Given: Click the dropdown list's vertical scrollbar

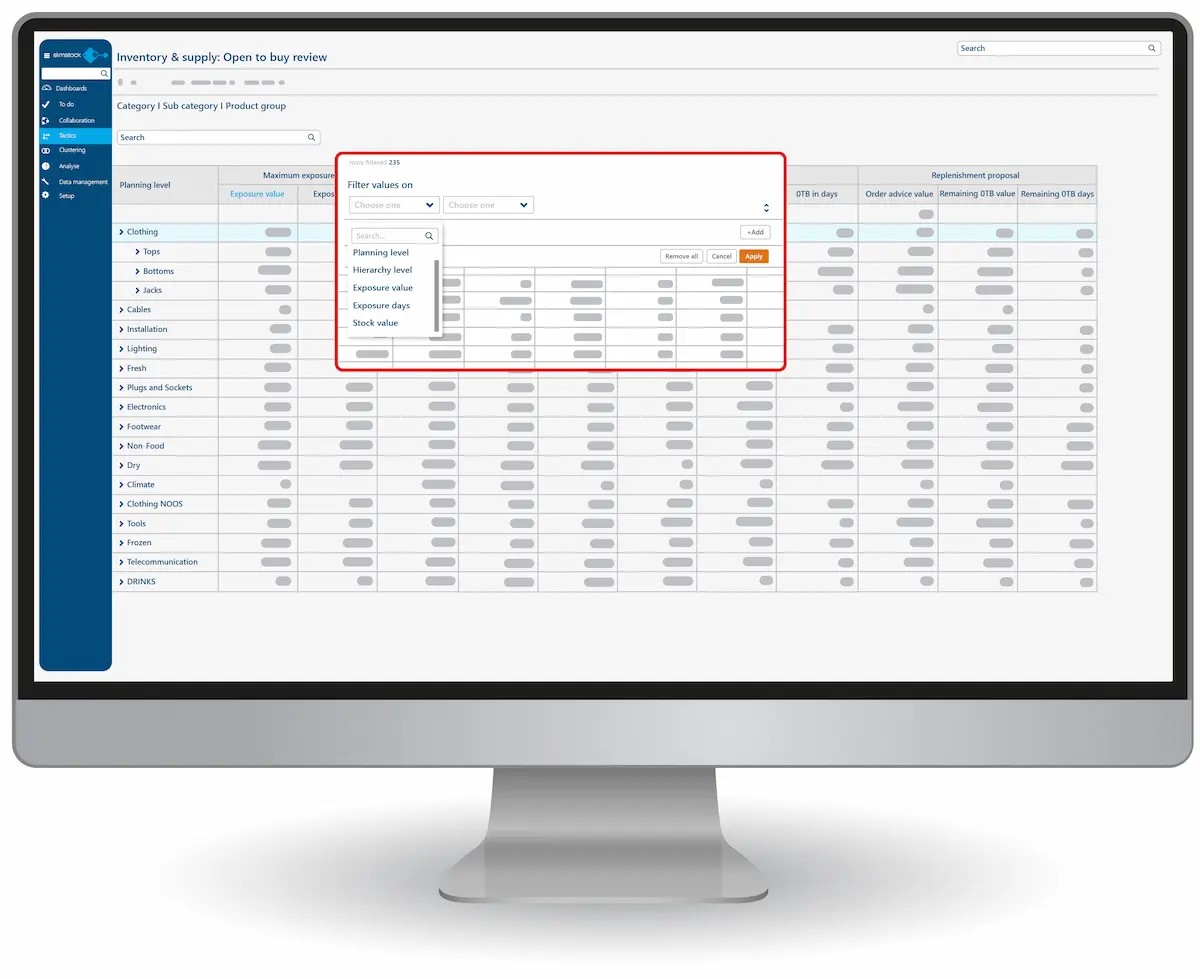Looking at the screenshot, I should [436, 296].
